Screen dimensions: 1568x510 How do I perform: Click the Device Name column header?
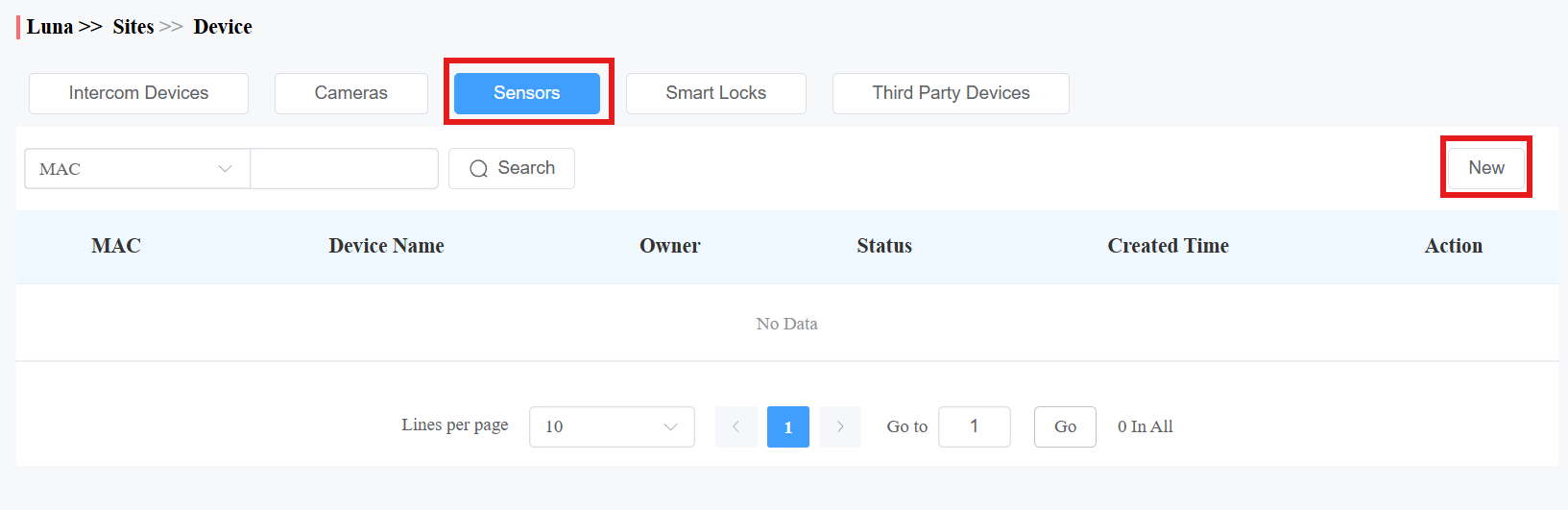point(386,246)
